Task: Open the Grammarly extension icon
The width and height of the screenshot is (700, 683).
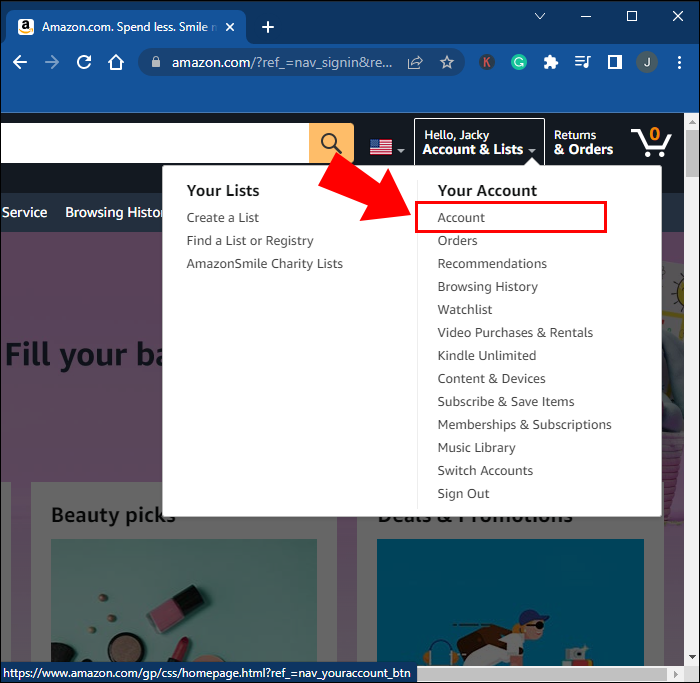Action: click(x=519, y=62)
